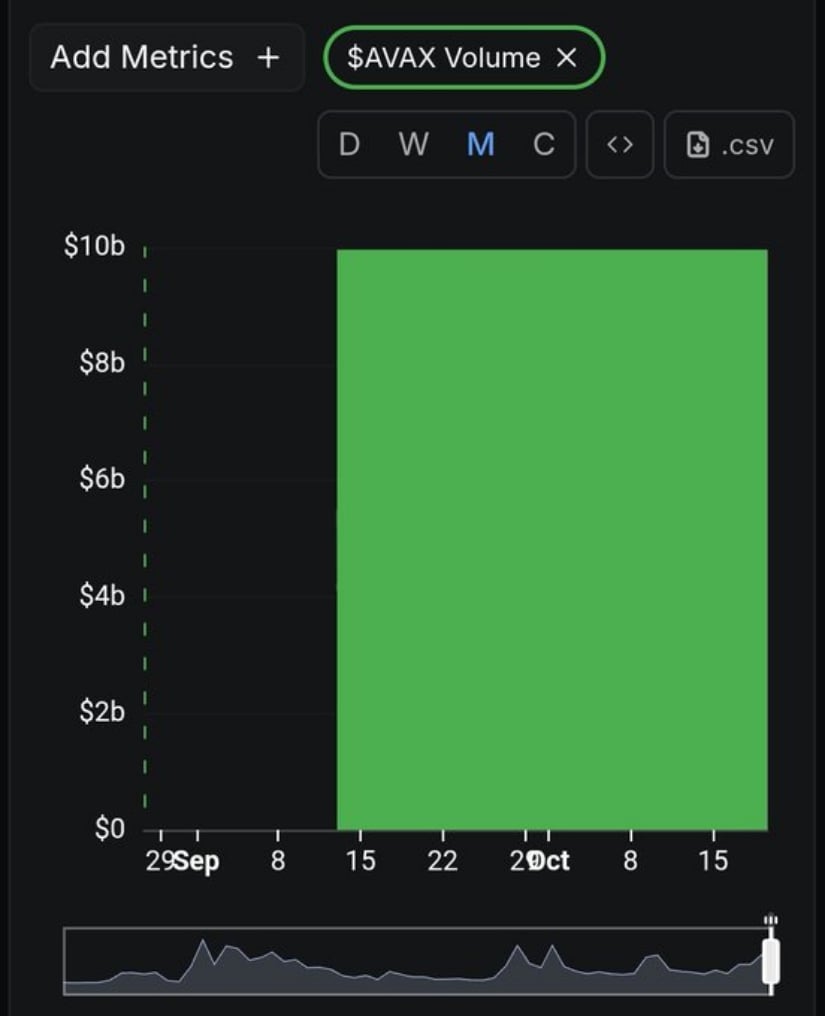Click the Sep label on the x-axis
This screenshot has height=1016, width=825.
(x=197, y=861)
